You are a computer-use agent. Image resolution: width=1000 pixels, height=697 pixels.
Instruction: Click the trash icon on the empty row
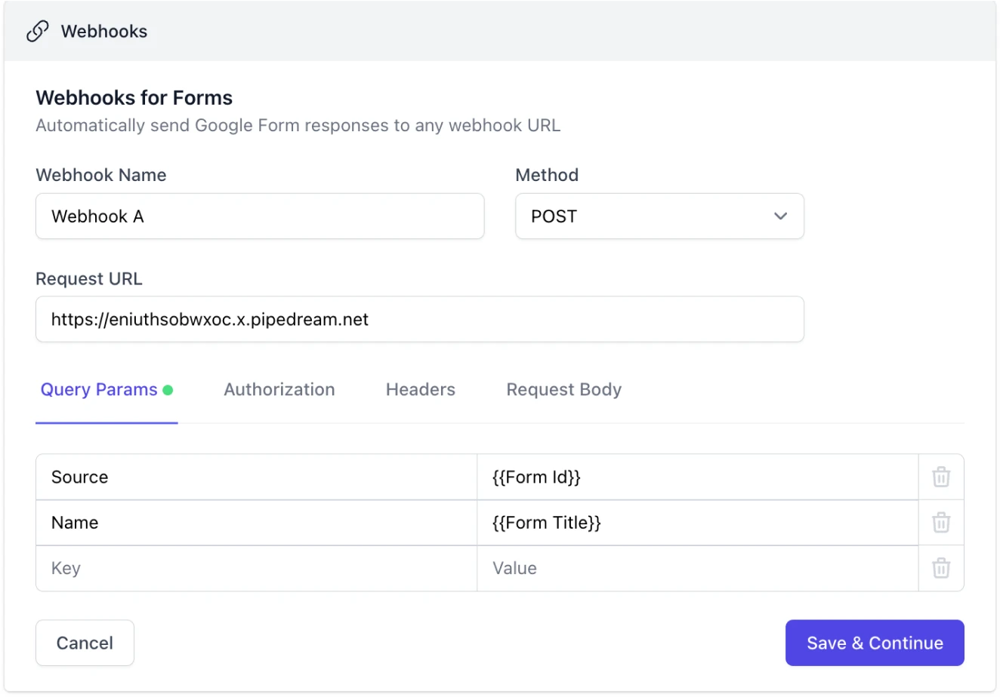coord(941,568)
